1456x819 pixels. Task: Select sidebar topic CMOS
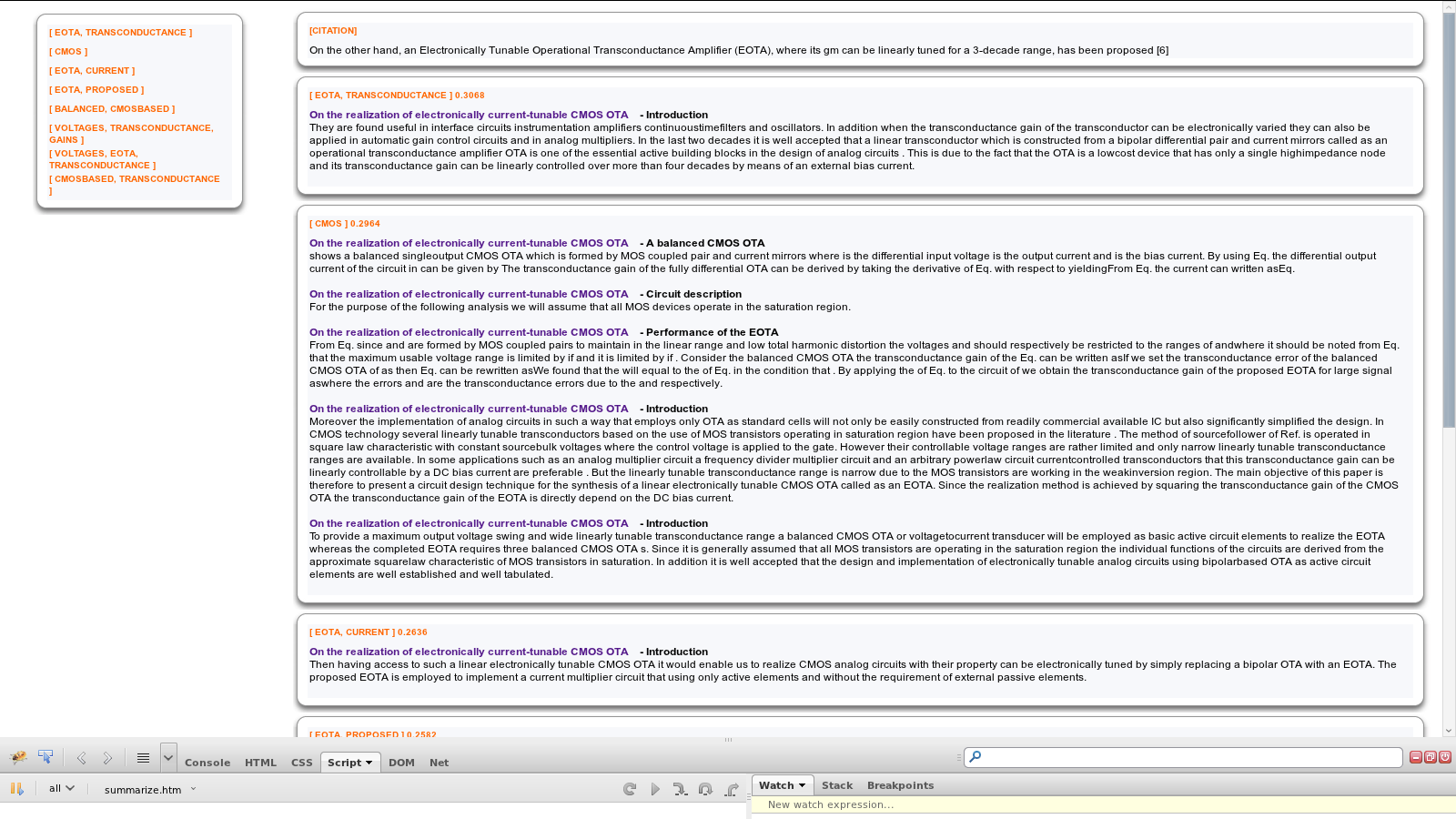[x=68, y=52]
